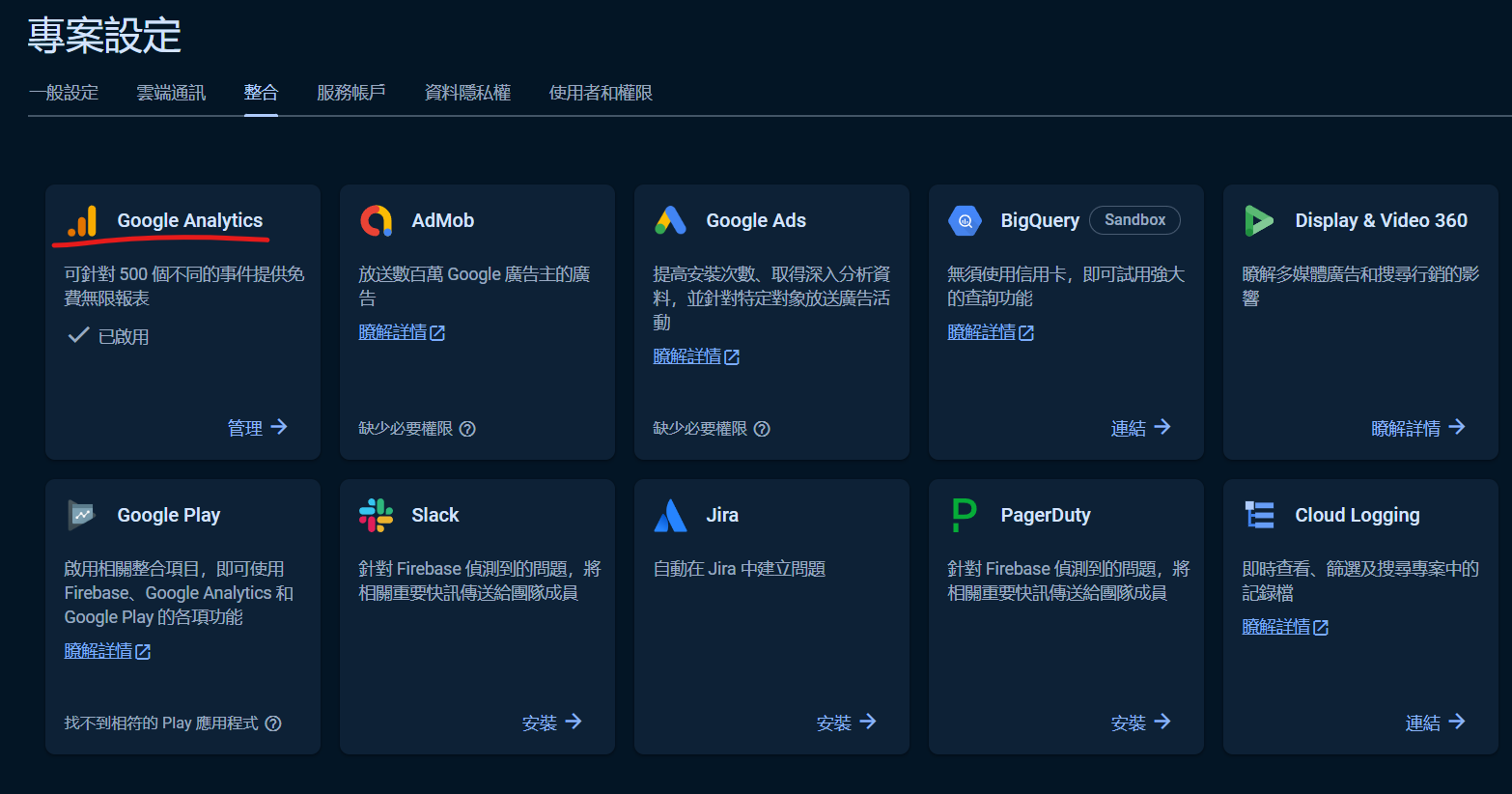
Task: Open the Cloud Logging 瞭解詳情 link
Action: (1276, 627)
